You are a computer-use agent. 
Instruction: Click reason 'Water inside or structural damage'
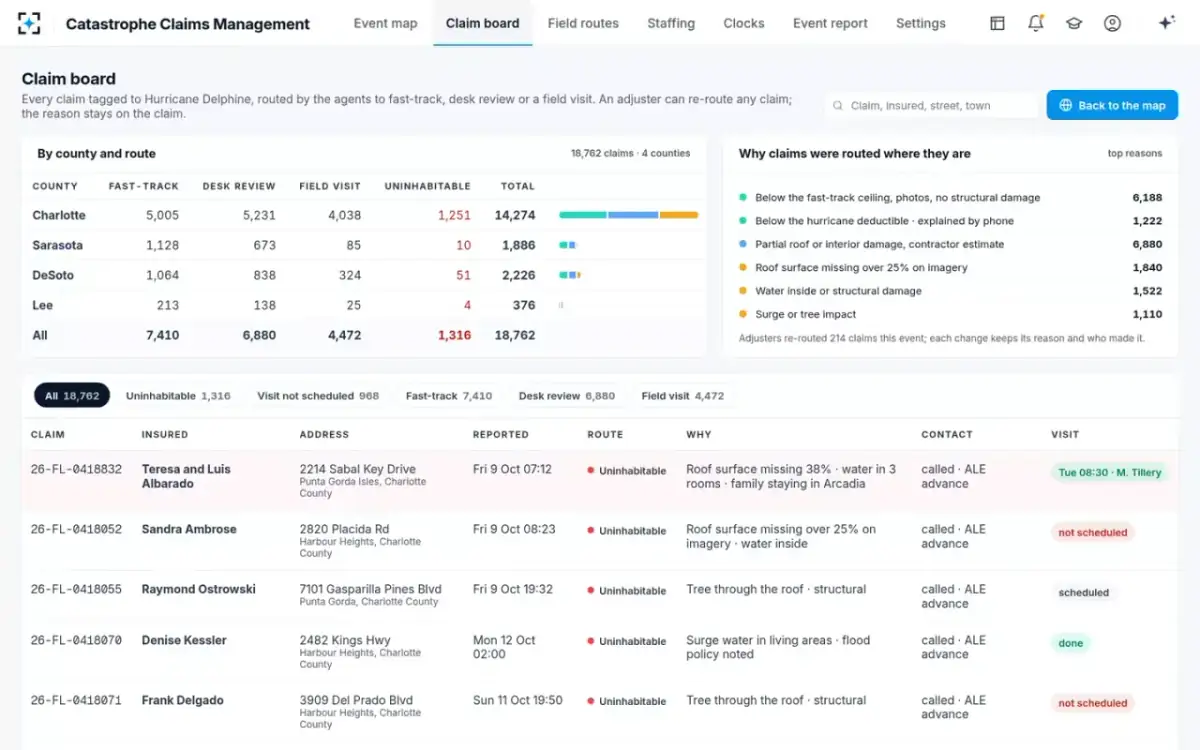pos(838,291)
